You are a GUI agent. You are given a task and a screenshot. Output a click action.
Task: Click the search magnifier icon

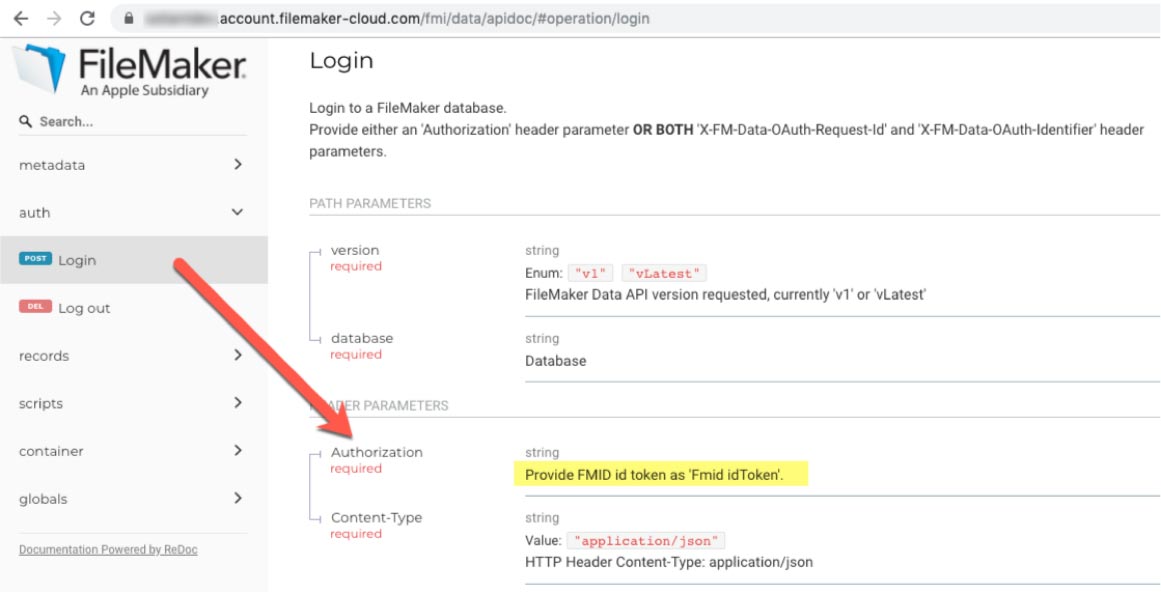pyautogui.click(x=25, y=121)
